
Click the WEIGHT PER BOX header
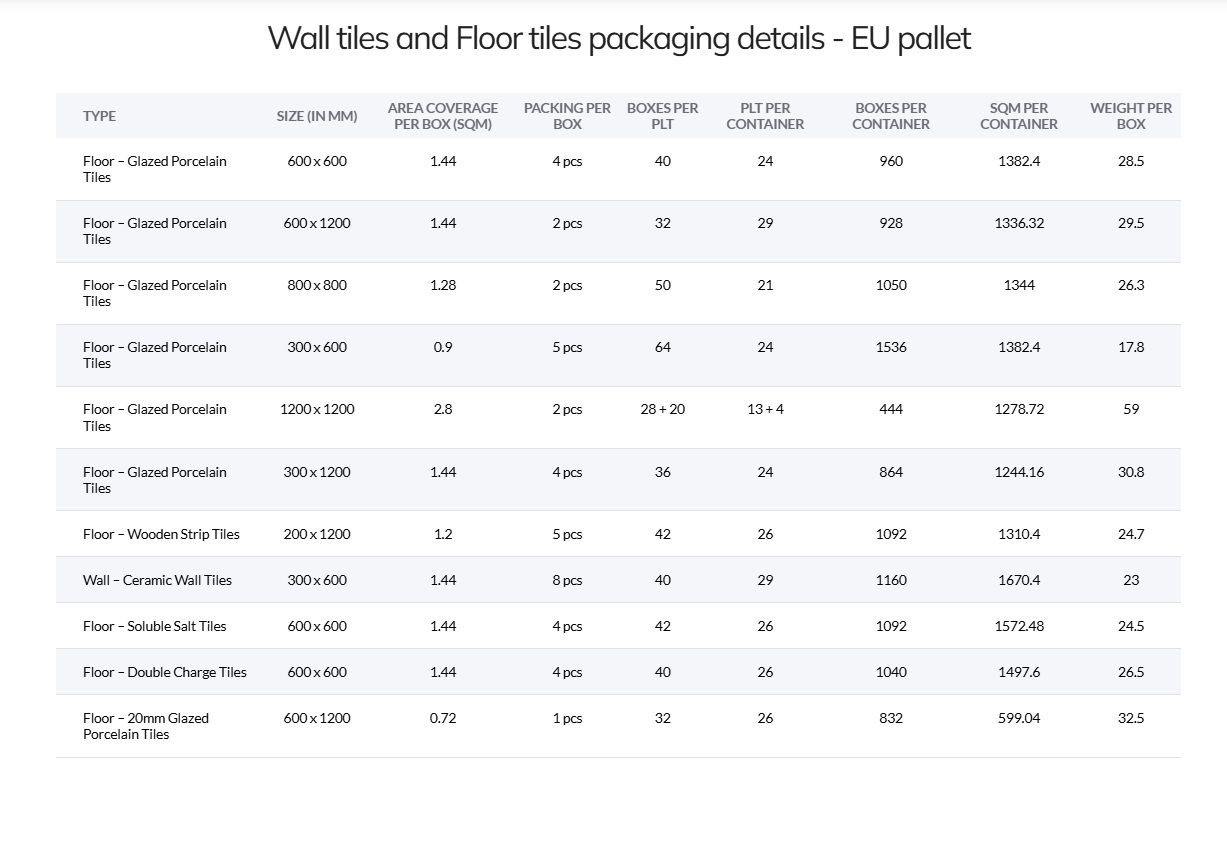tap(1131, 116)
